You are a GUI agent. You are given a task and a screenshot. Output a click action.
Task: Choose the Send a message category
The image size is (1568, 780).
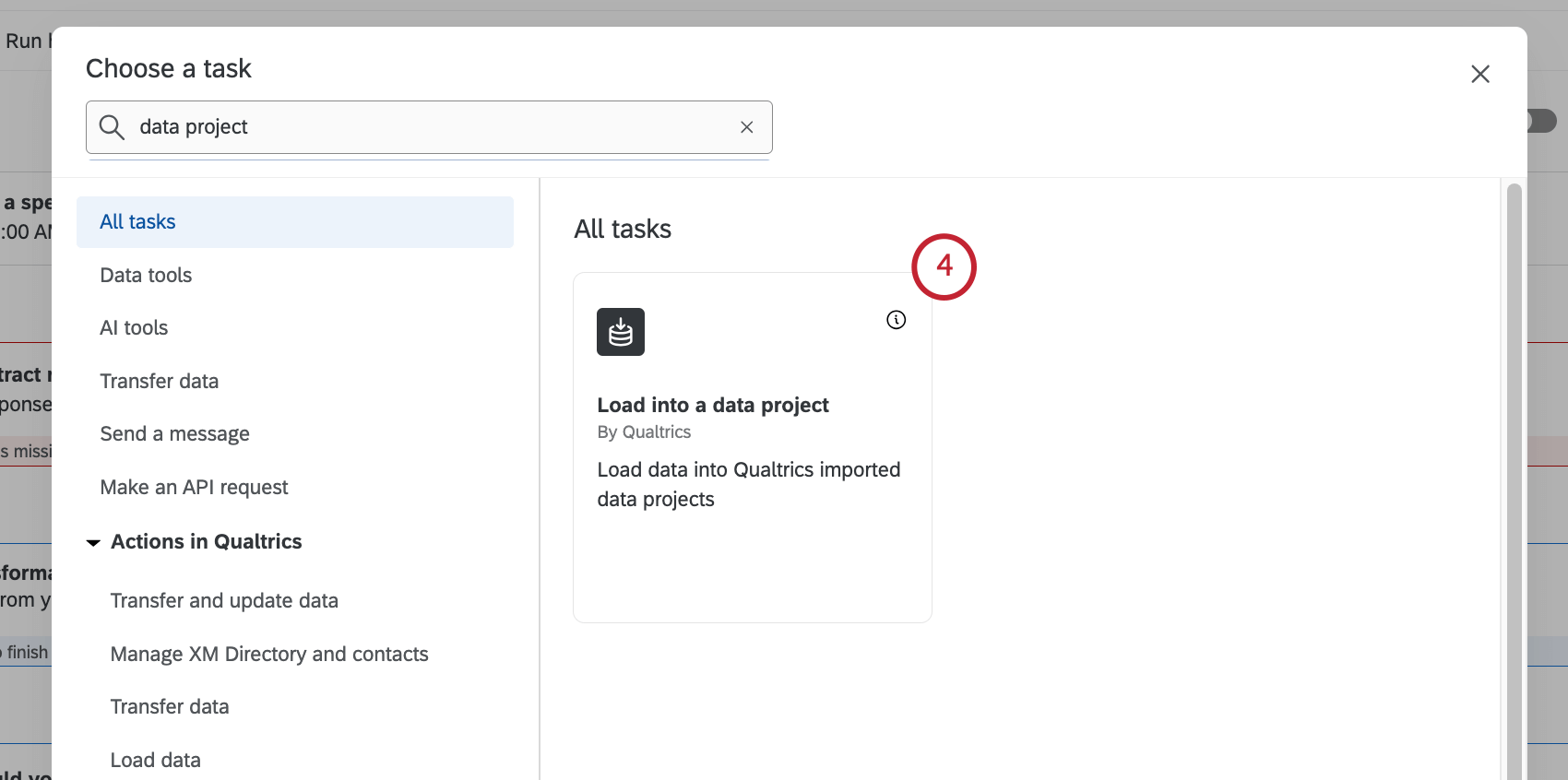174,434
